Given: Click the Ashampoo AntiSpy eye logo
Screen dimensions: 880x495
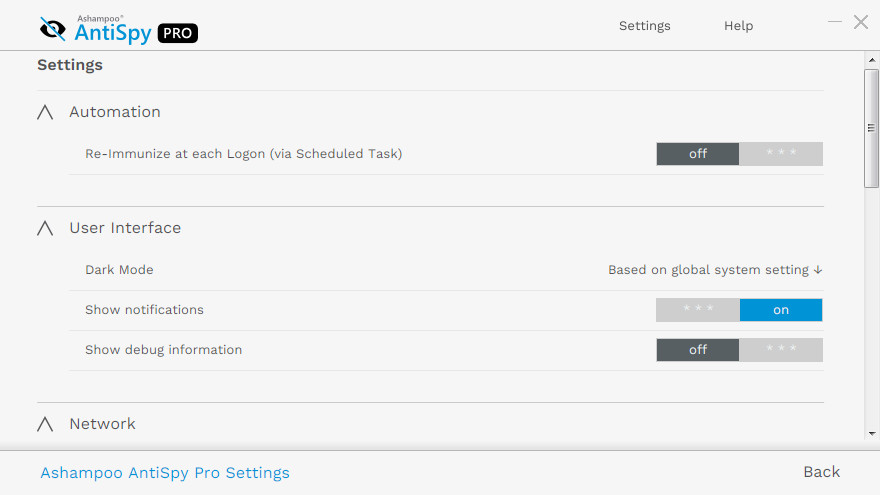Looking at the screenshot, I should 53,29.
